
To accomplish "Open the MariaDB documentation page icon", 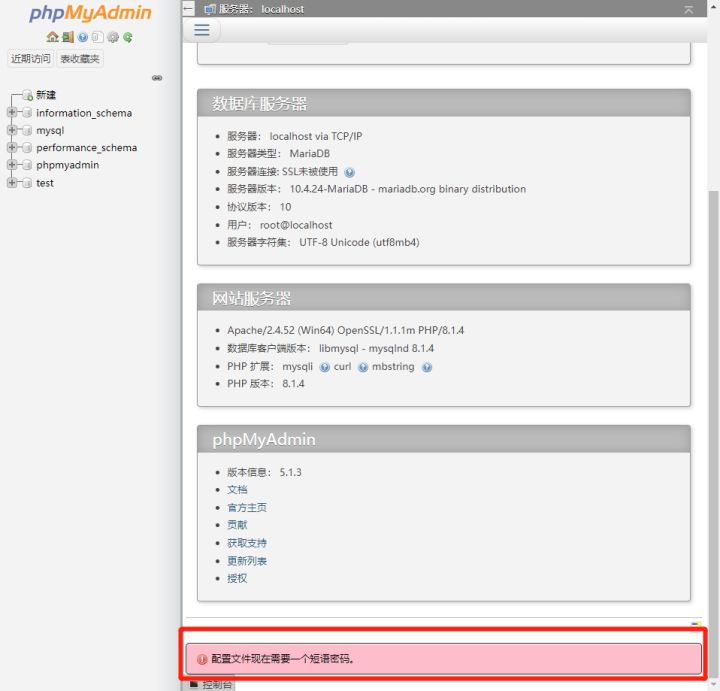I will [x=97, y=37].
